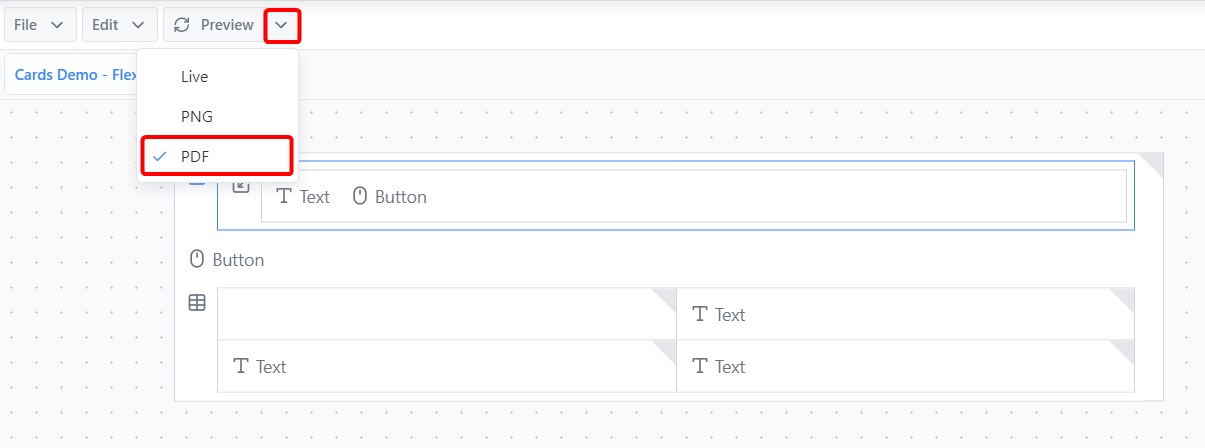Switch to the Cards Demo tab

[x=75, y=75]
